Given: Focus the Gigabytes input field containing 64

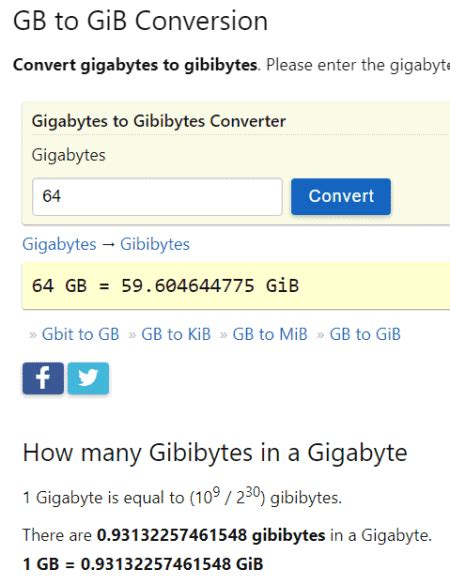Looking at the screenshot, I should tap(157, 197).
